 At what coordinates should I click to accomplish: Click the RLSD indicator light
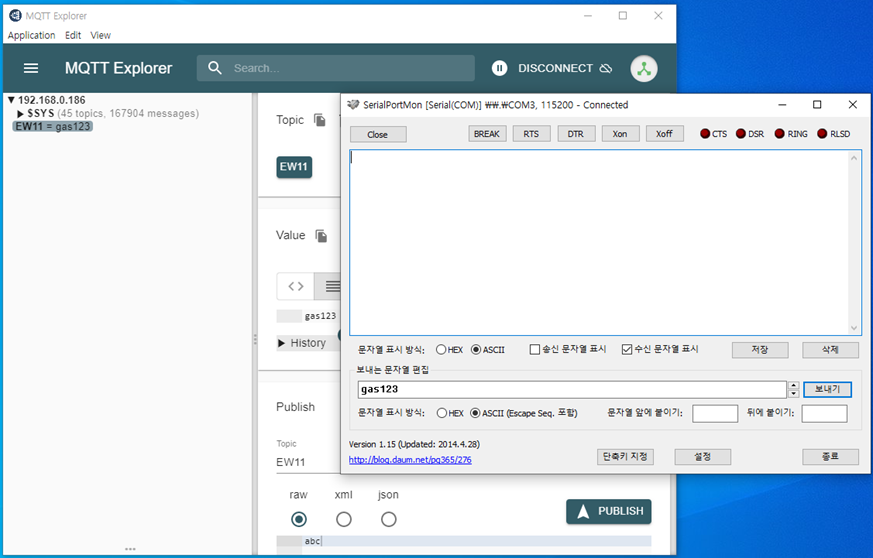coord(822,134)
